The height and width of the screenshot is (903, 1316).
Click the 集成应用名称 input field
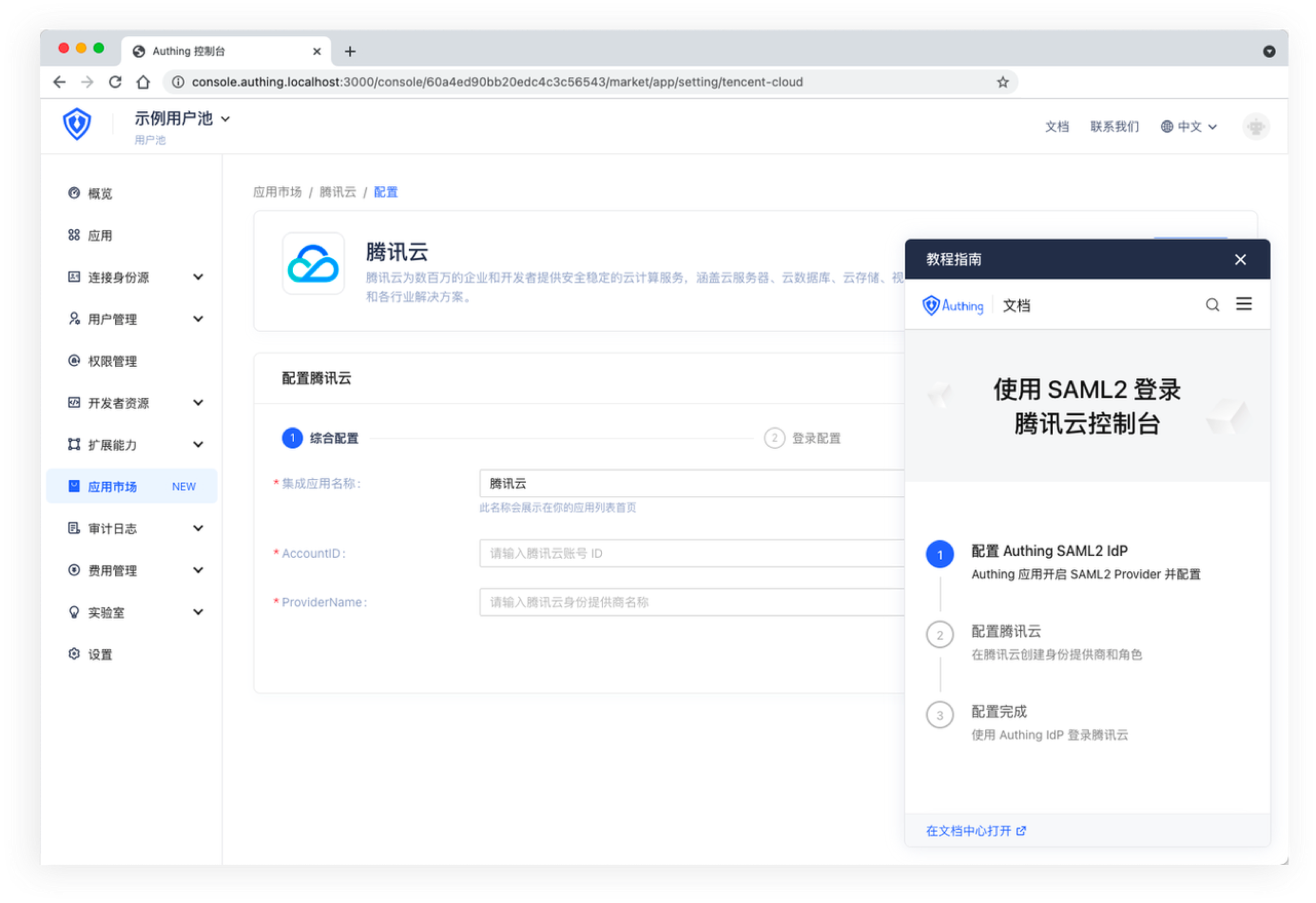coord(692,484)
